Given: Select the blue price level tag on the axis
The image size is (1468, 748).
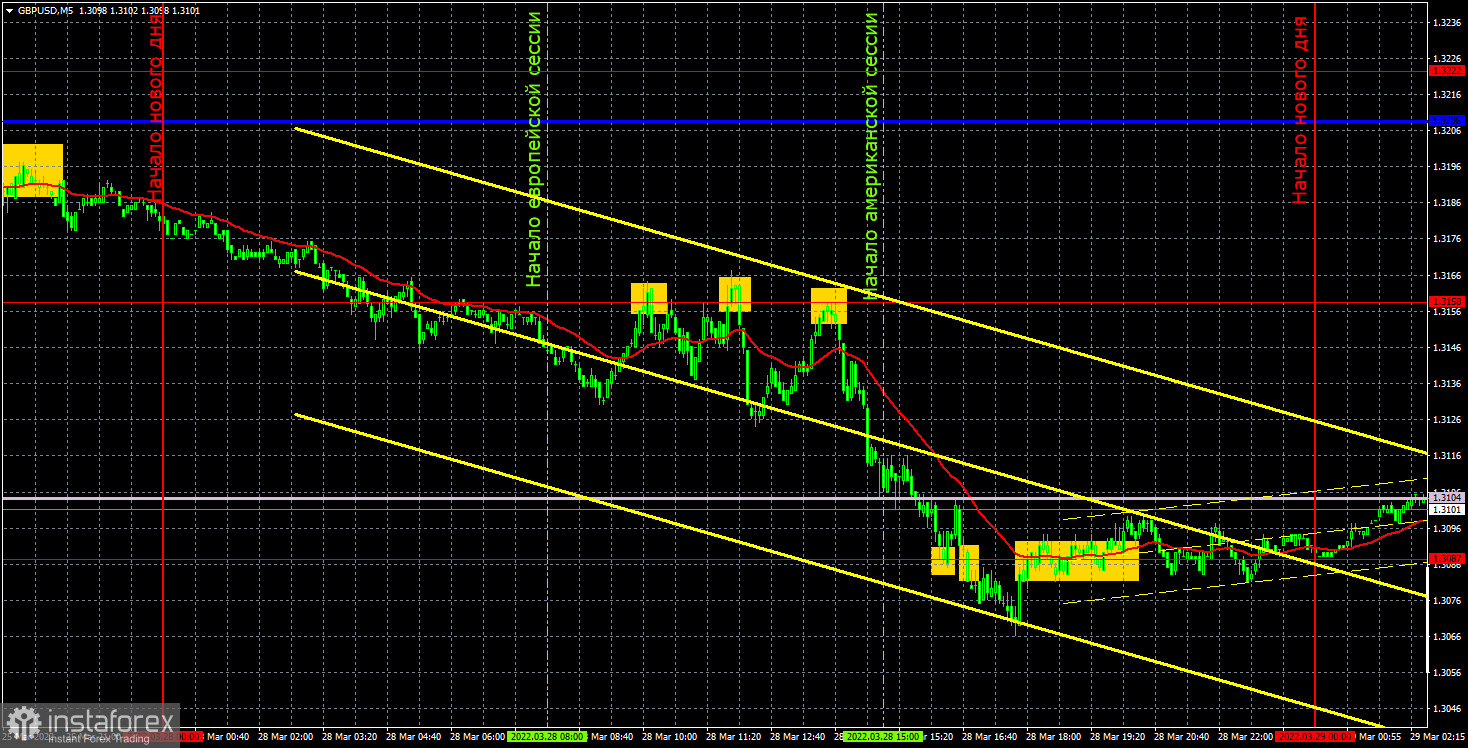Looking at the screenshot, I should 1447,121.
